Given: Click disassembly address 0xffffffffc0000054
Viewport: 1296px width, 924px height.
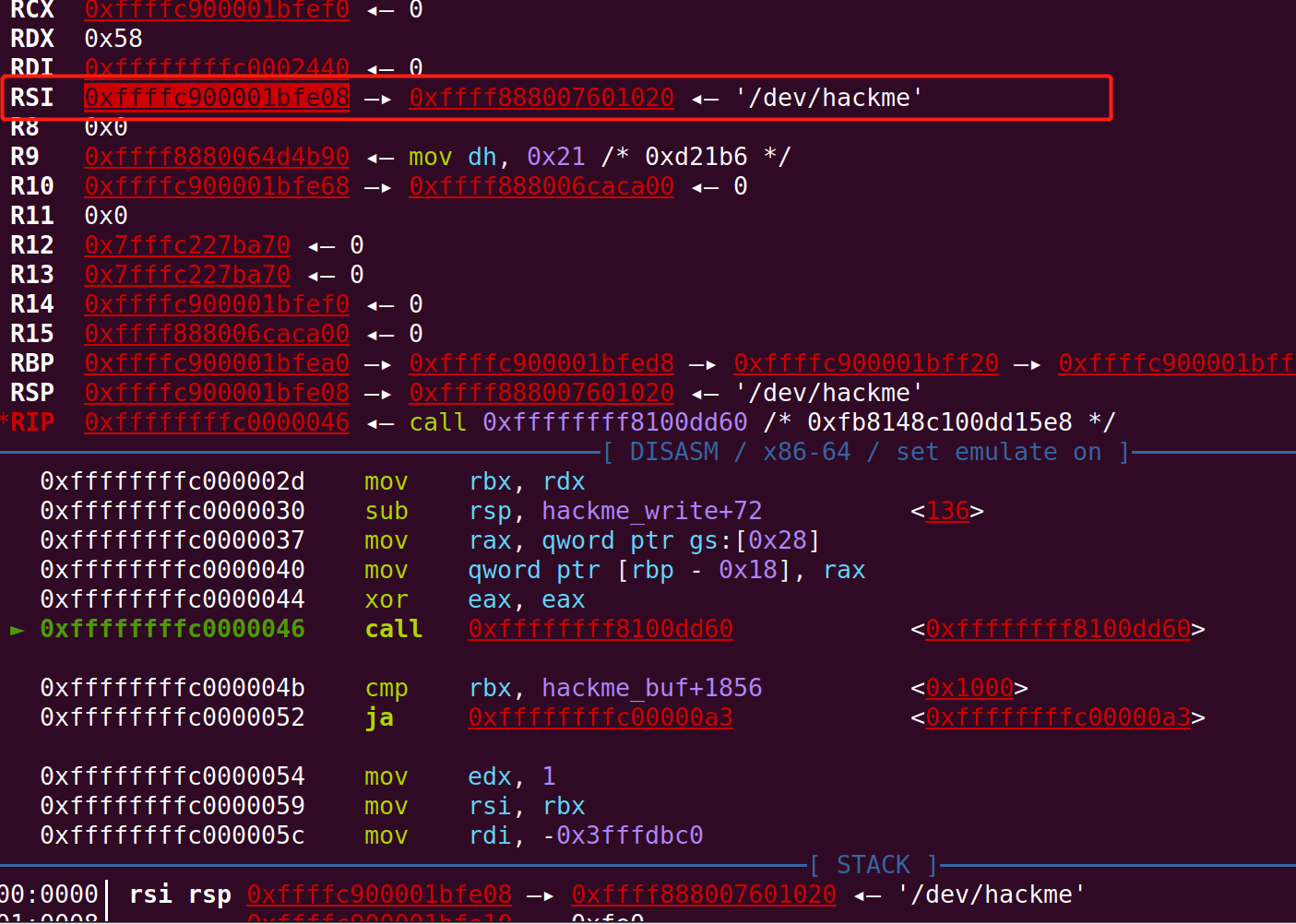Looking at the screenshot, I should coord(172,776).
